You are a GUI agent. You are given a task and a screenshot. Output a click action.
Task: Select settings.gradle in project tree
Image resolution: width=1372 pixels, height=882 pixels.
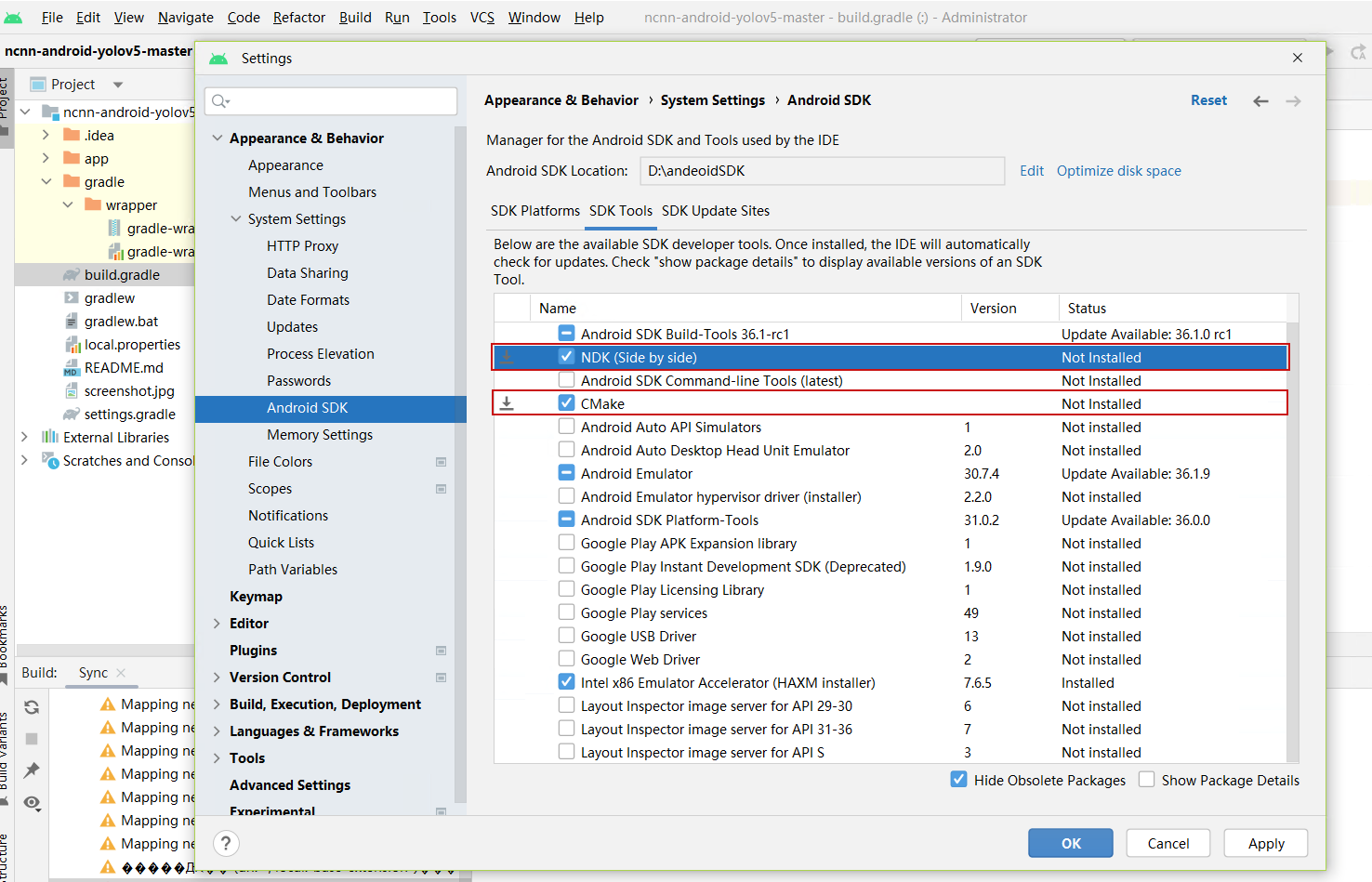119,415
